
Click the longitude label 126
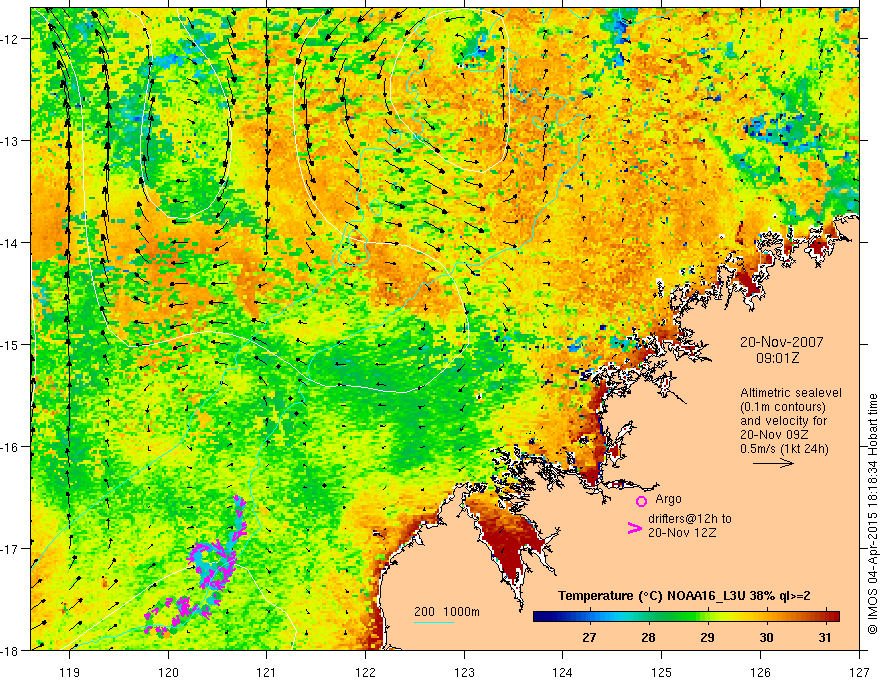click(x=760, y=673)
